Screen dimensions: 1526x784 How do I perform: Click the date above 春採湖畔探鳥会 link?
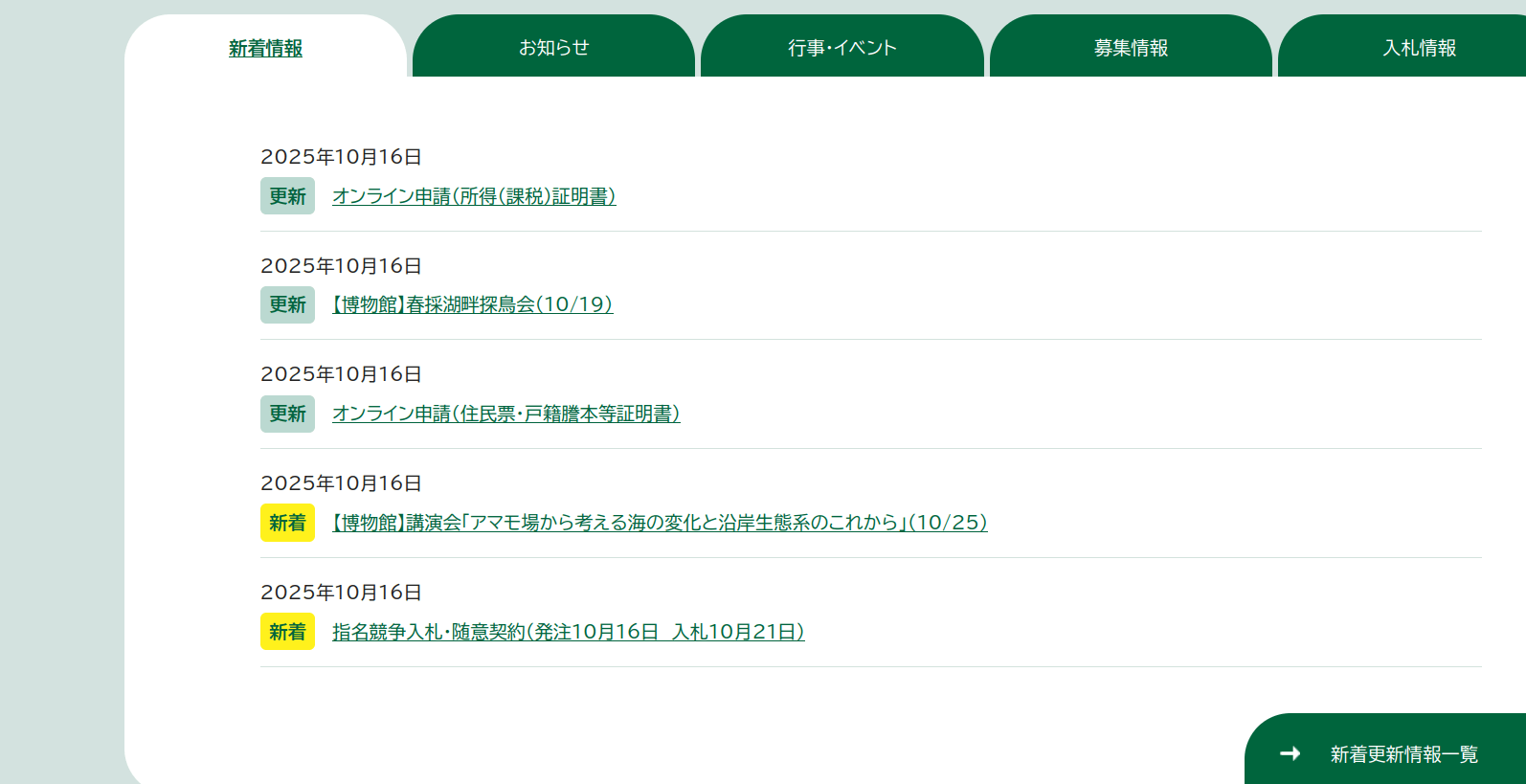click(x=341, y=266)
